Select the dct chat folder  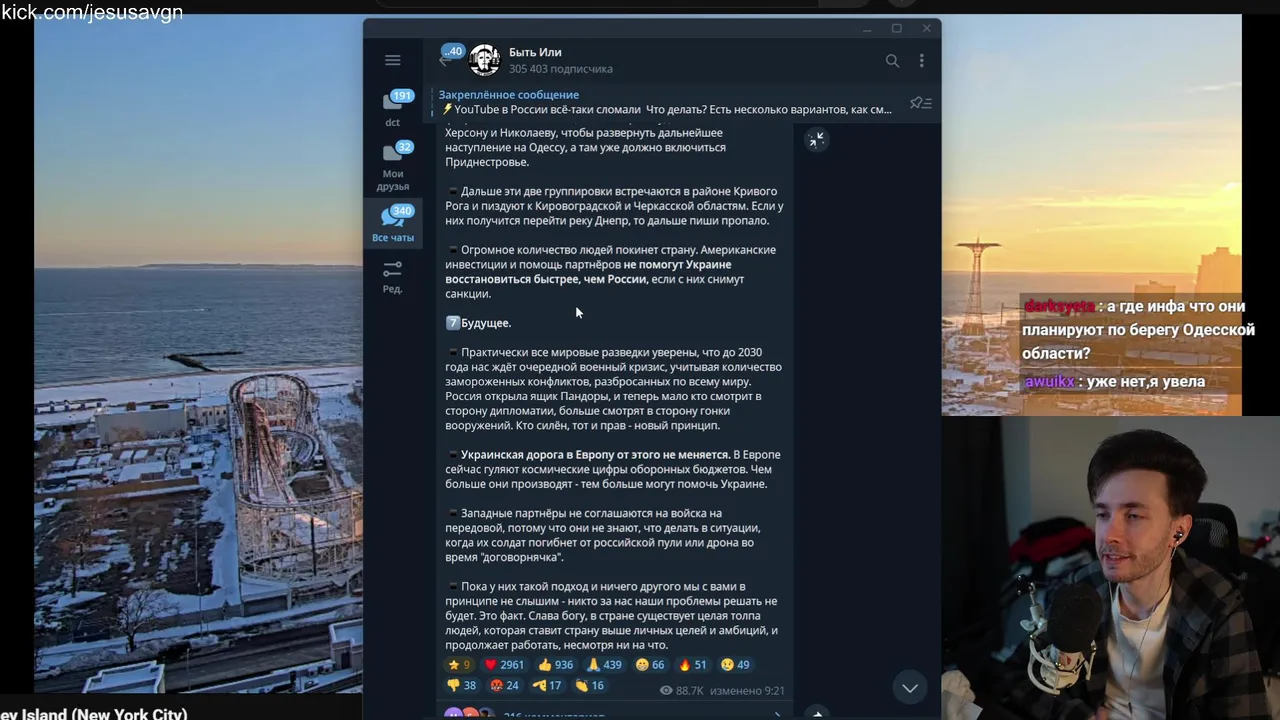pos(392,109)
